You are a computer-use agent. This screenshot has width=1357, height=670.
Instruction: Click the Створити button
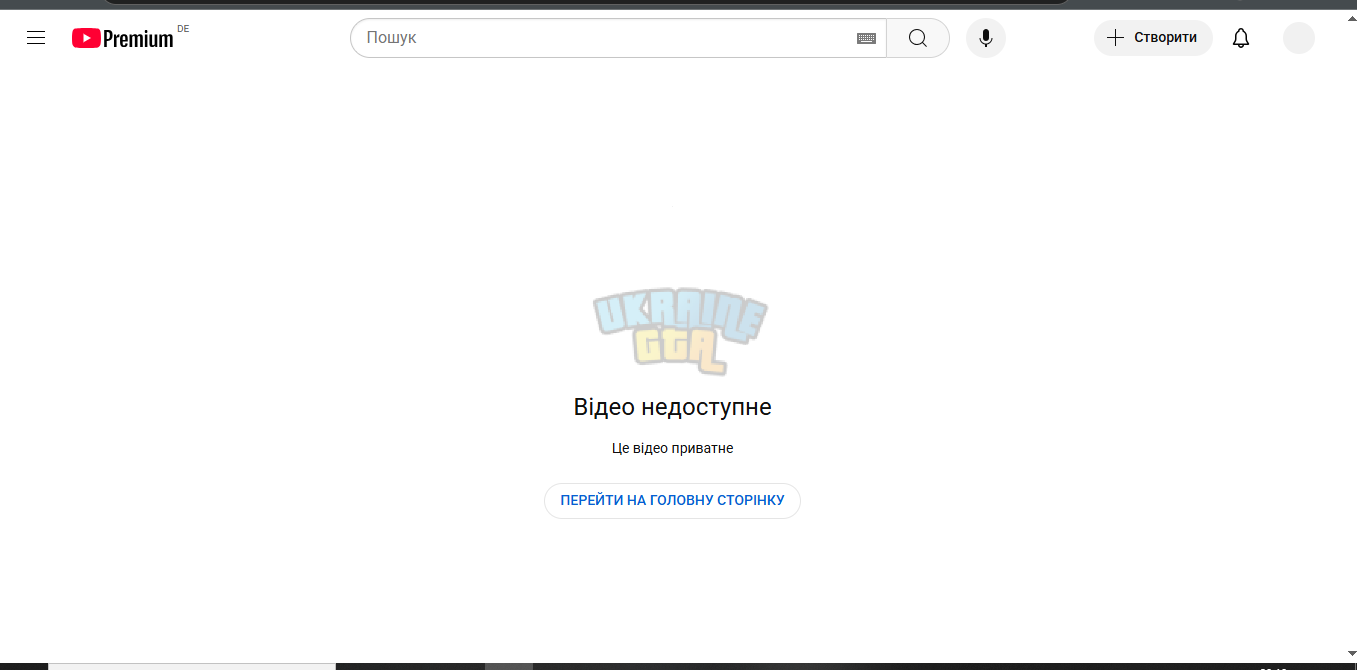1153,38
